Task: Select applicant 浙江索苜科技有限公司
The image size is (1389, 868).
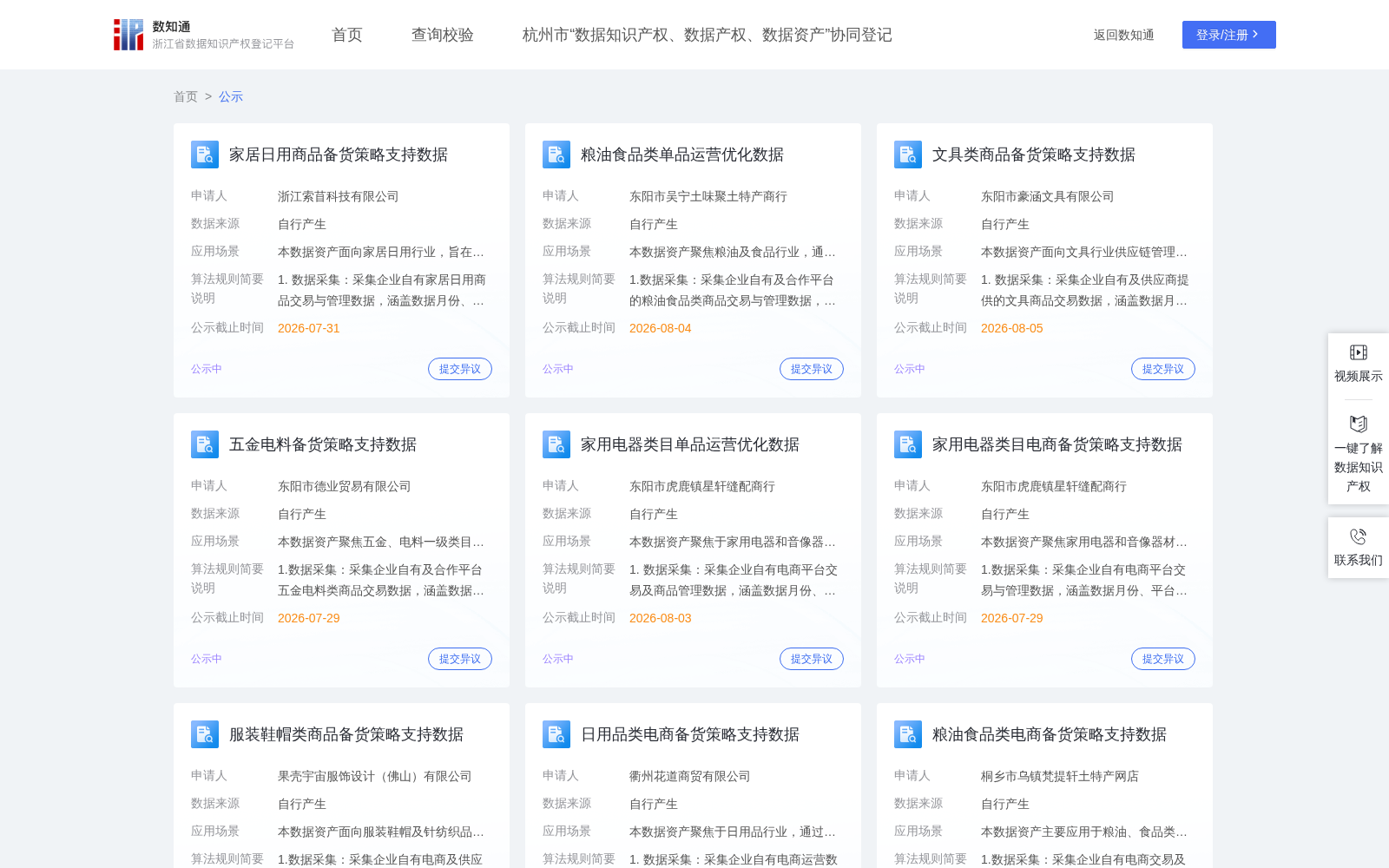Action: pos(339,196)
